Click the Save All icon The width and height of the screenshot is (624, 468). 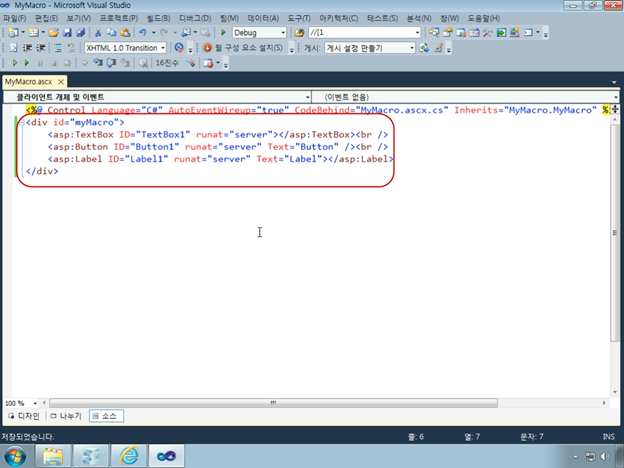click(x=81, y=33)
